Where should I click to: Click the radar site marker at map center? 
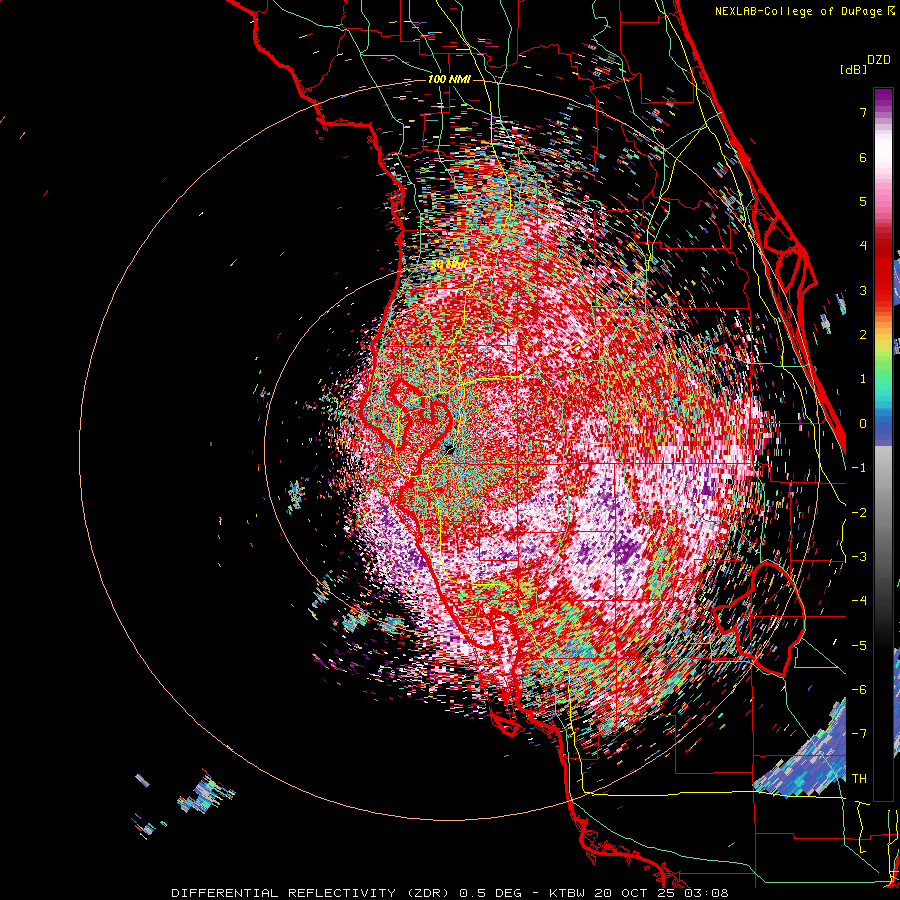click(449, 449)
